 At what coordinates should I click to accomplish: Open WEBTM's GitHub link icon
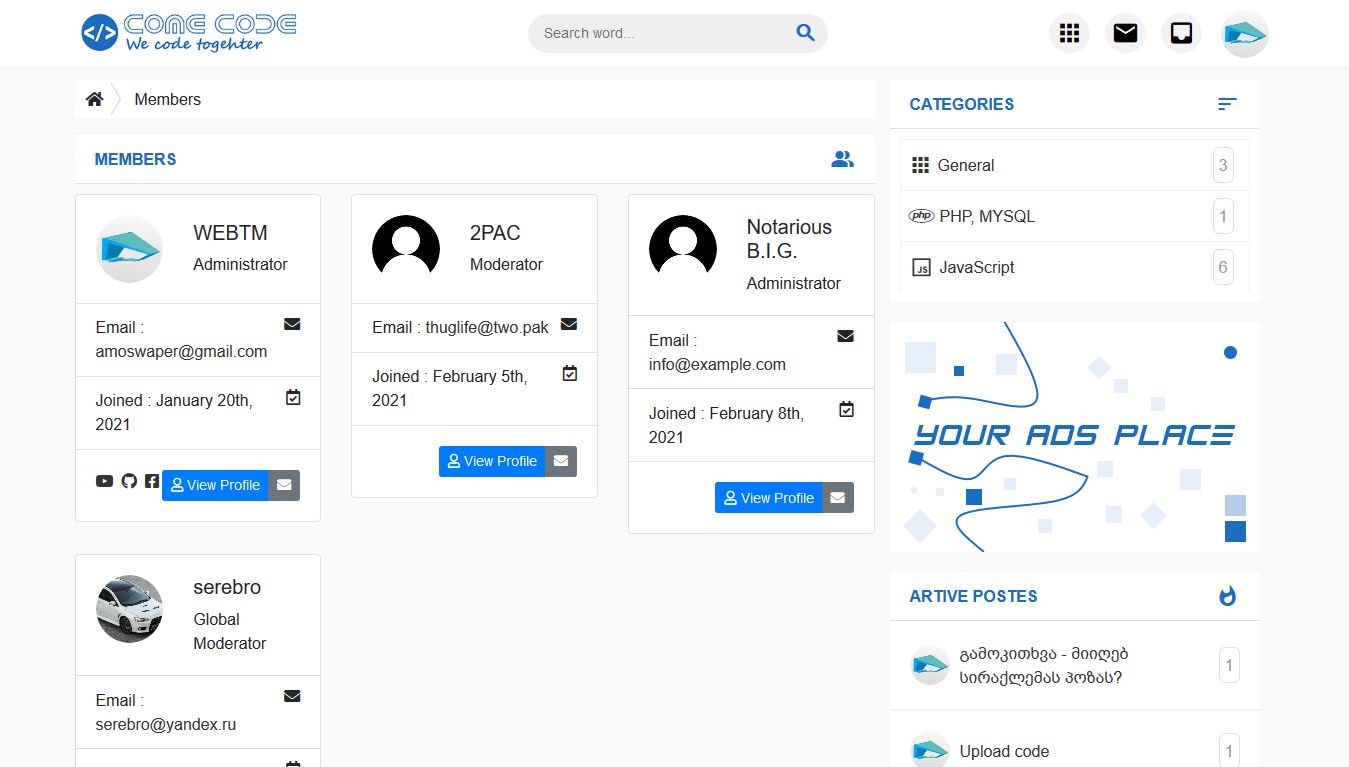pos(128,481)
